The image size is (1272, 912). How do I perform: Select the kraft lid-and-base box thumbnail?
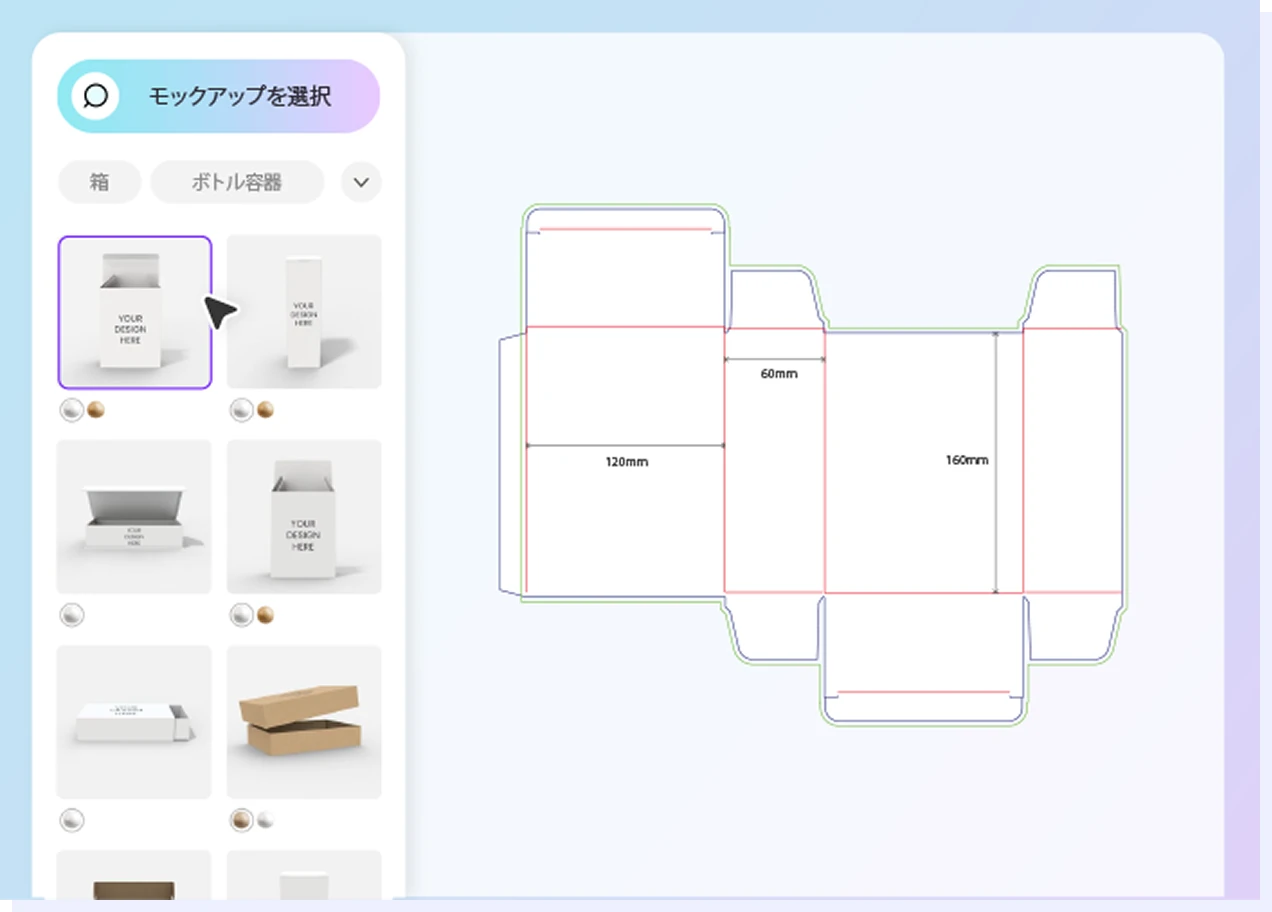[304, 722]
